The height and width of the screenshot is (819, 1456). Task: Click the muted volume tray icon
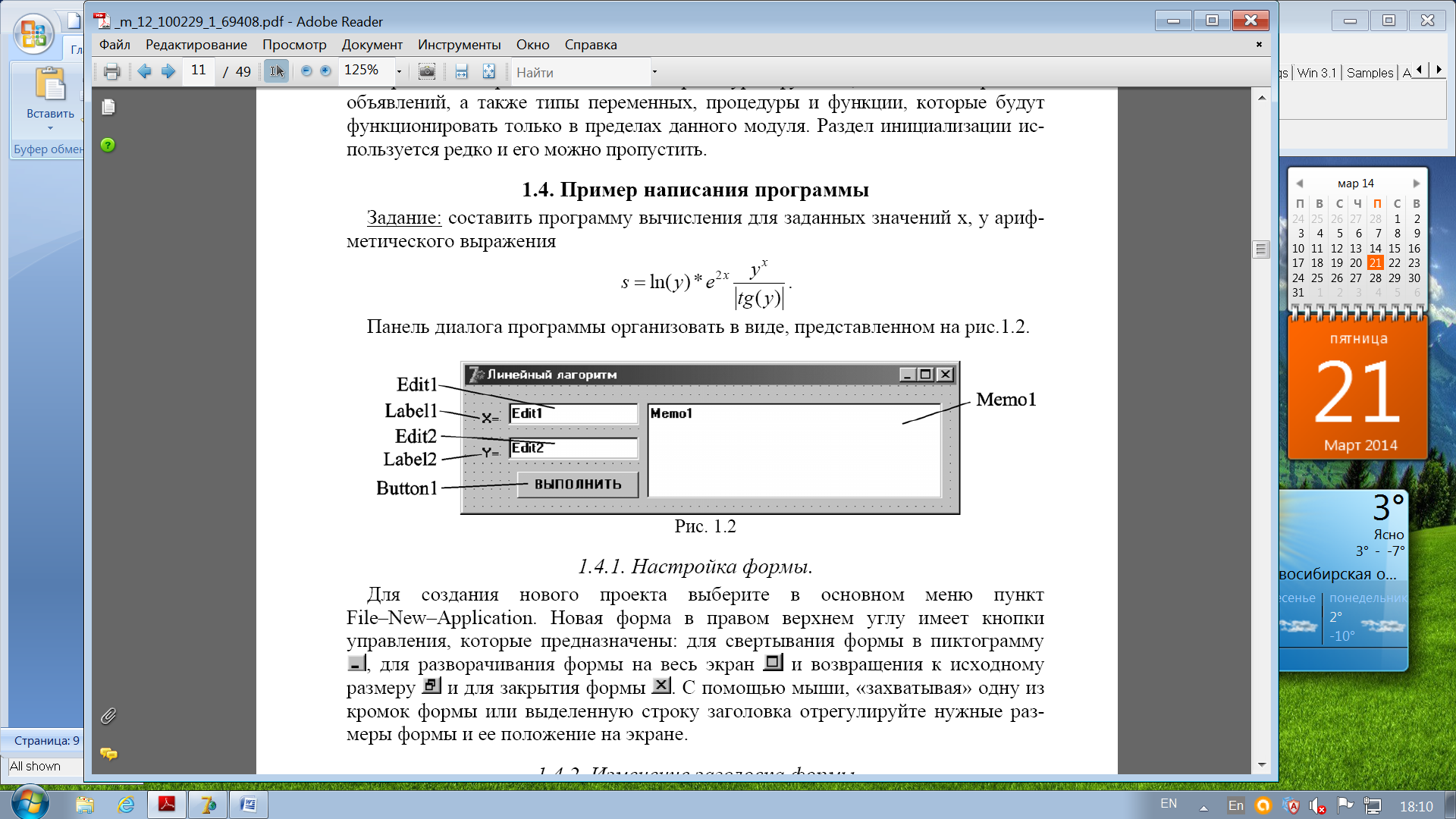point(1317,806)
